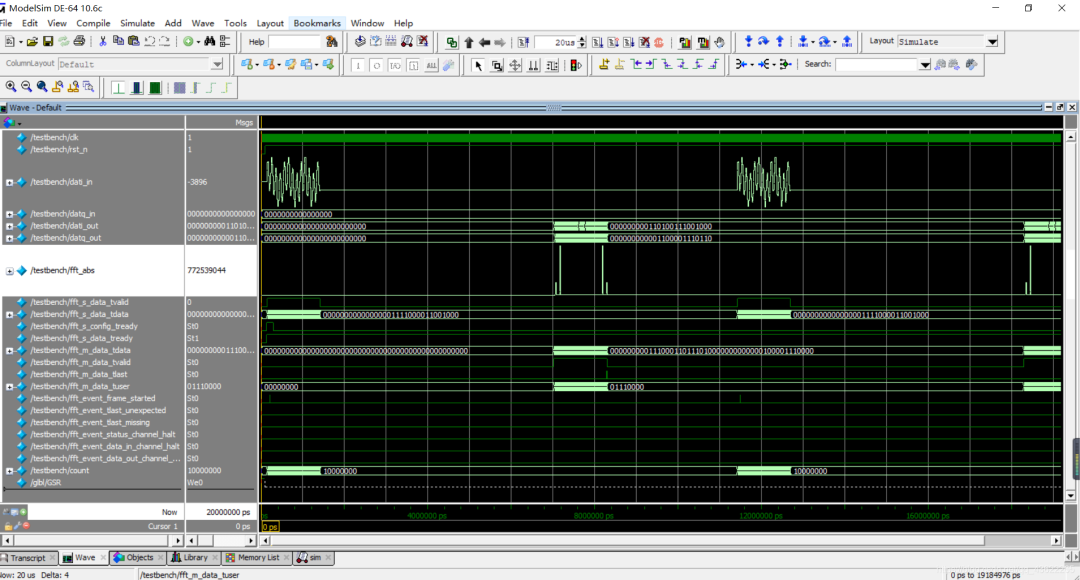Click the up arrow toolbar icon
The image size is (1080, 580).
[468, 42]
